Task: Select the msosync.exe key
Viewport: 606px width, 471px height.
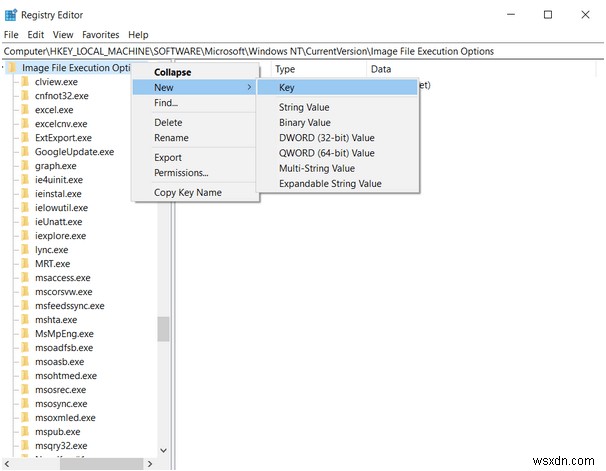Action: [61, 404]
